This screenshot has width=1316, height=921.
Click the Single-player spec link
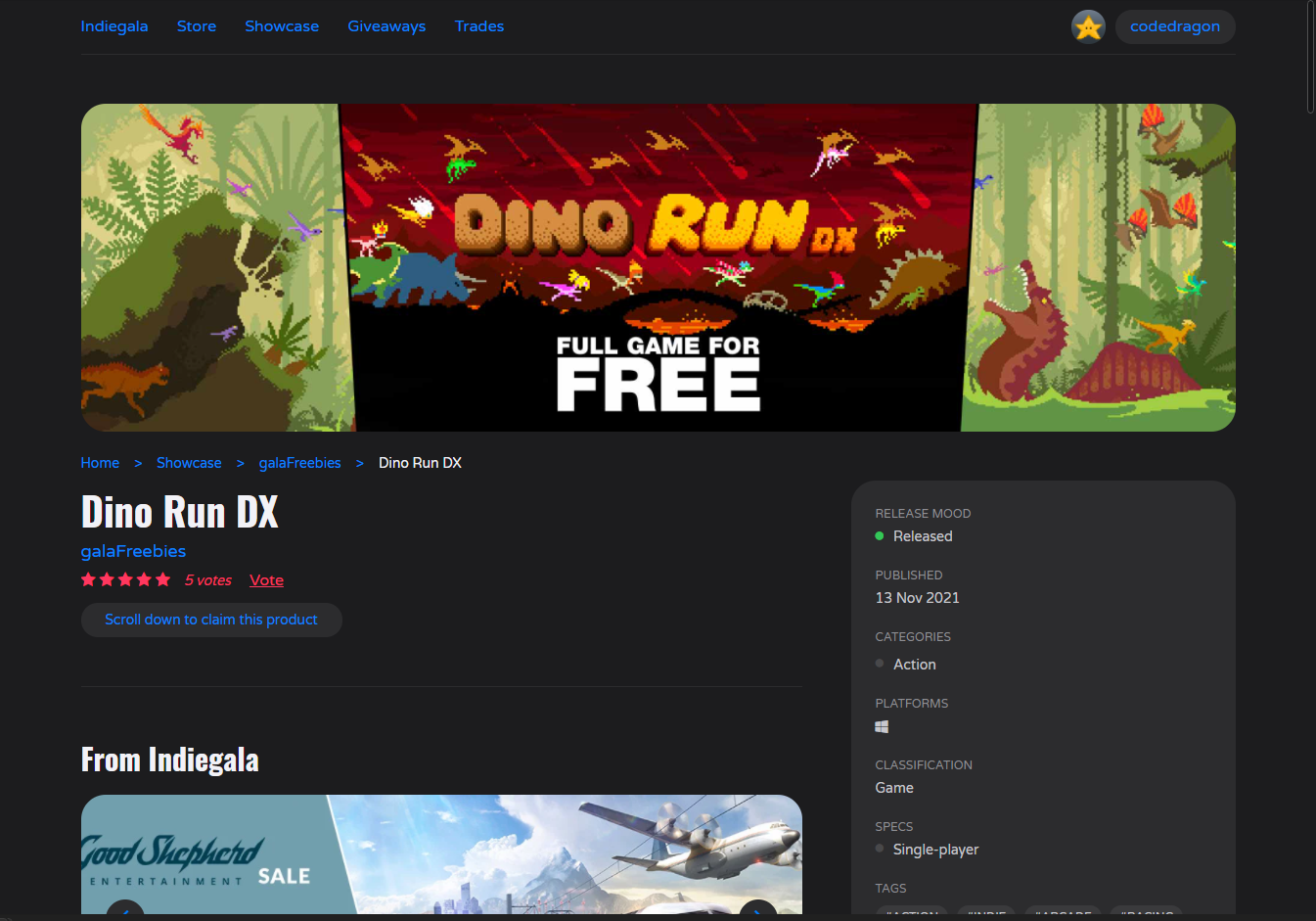click(x=935, y=850)
